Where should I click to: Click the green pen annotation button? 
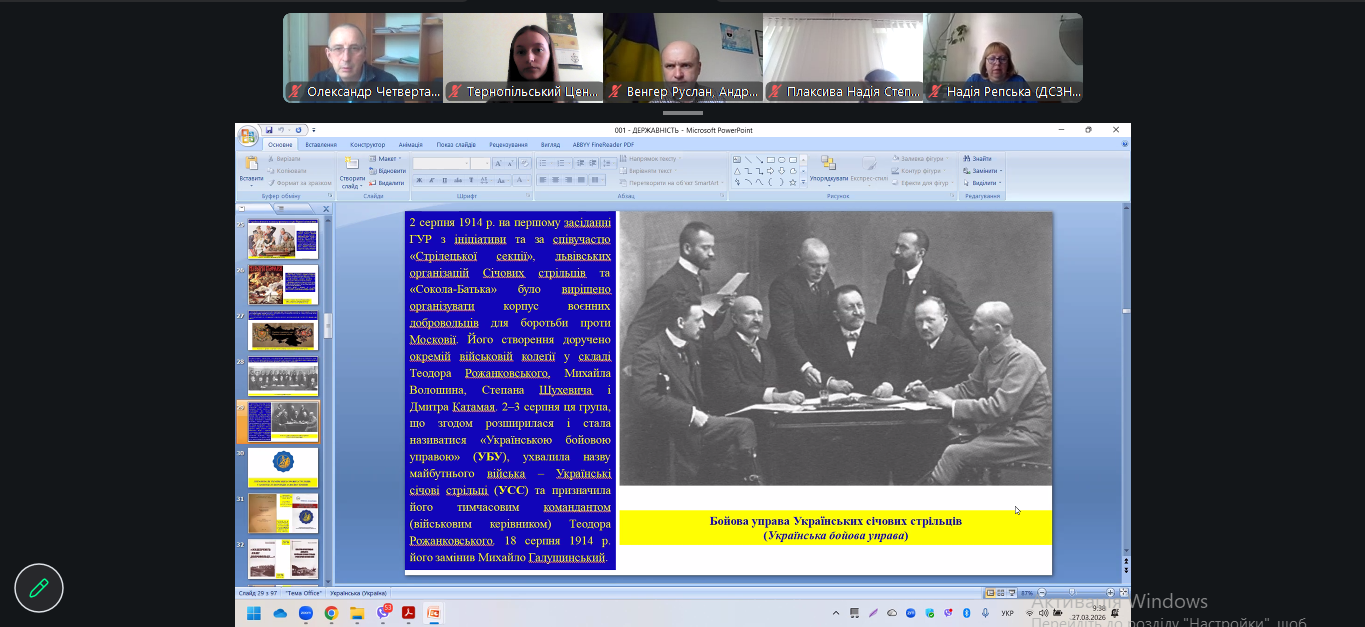coord(39,588)
